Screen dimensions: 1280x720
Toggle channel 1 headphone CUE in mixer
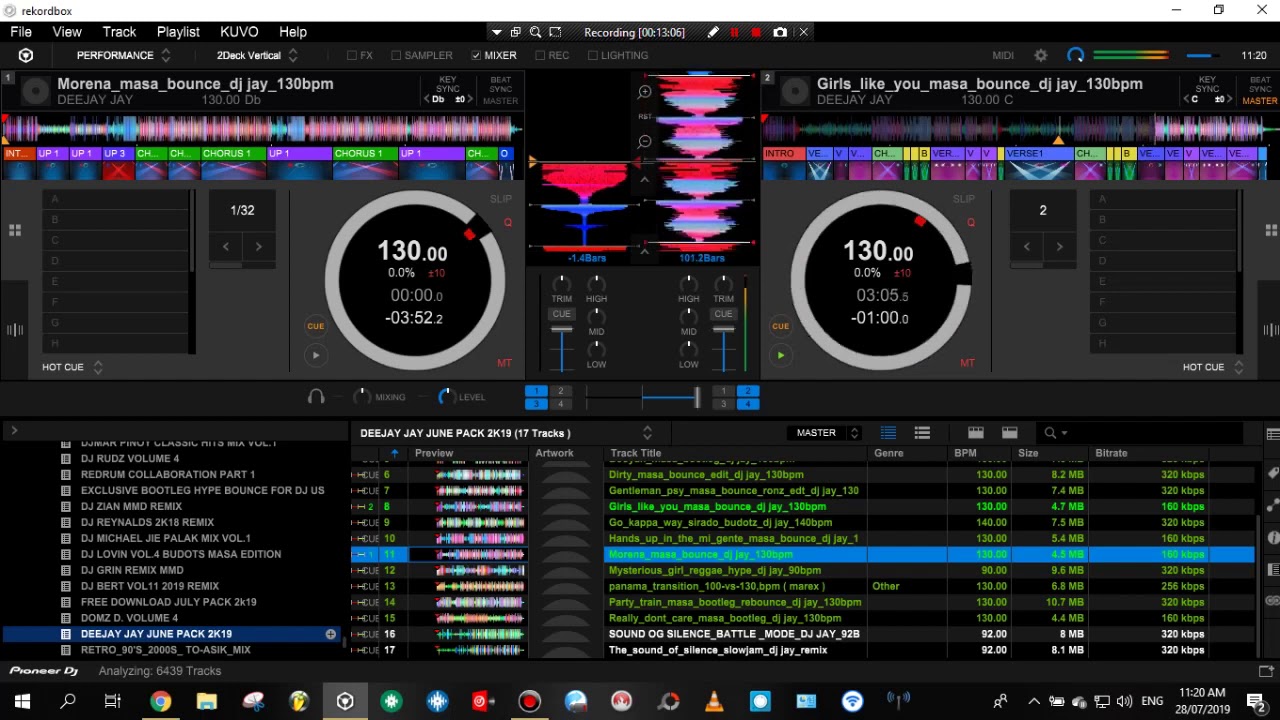point(562,314)
